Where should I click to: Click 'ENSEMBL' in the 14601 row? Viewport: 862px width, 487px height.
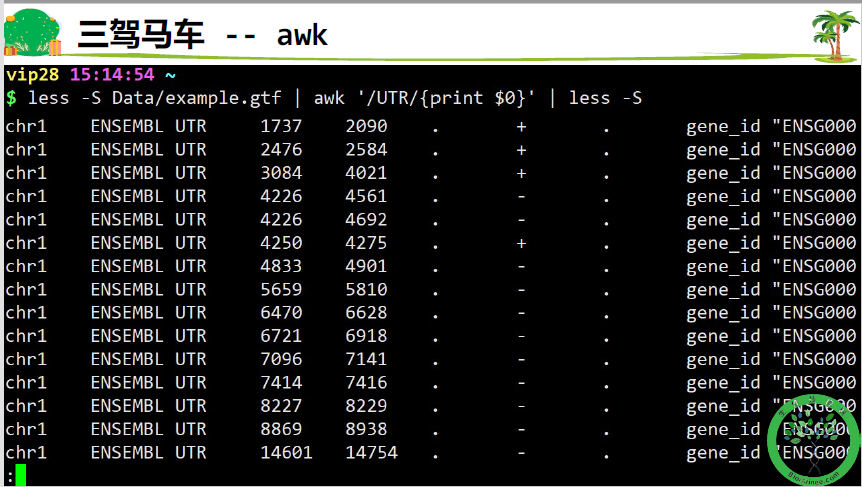127,452
